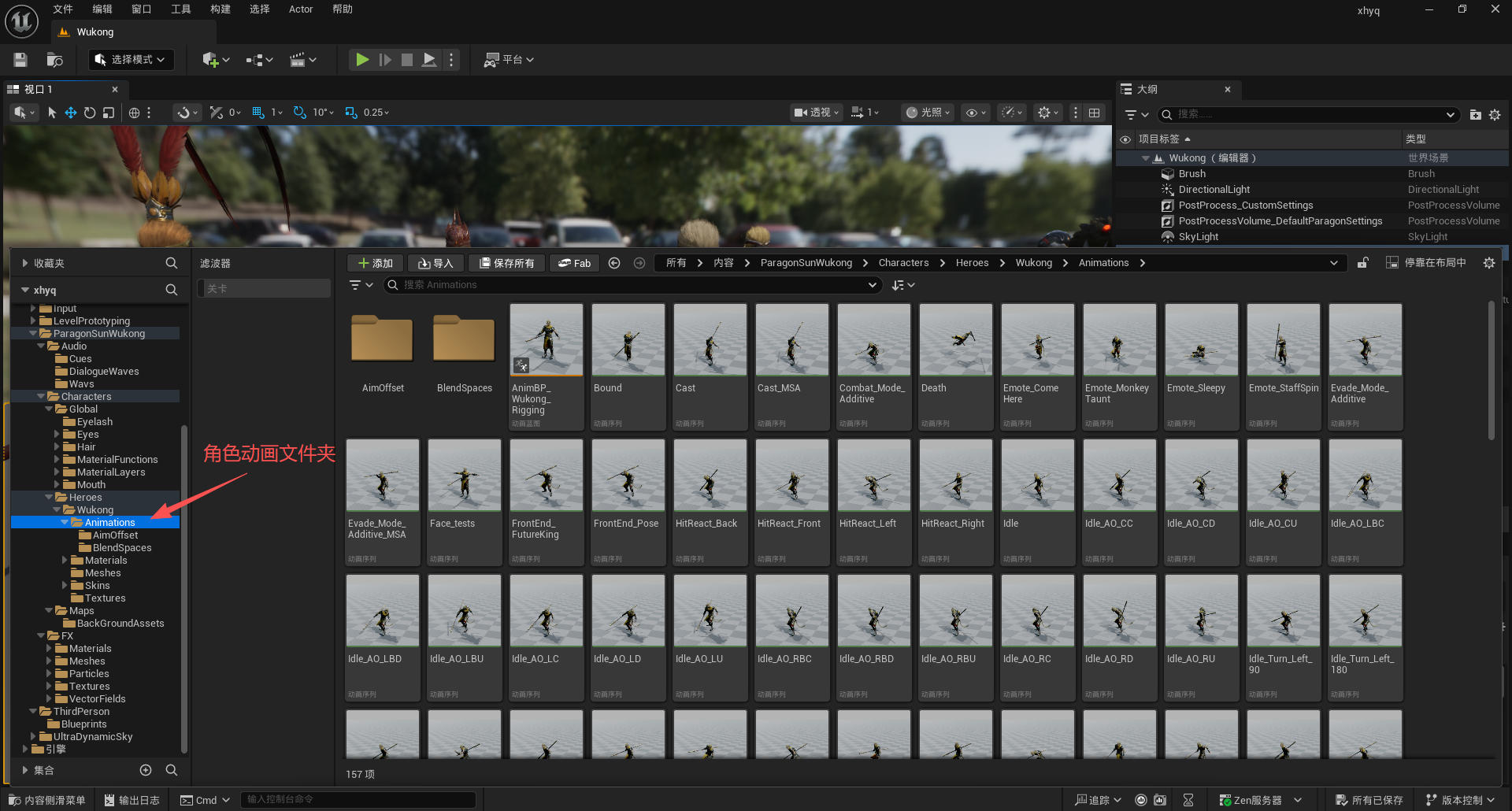This screenshot has height=811, width=1512.
Task: Click the 导入 import button
Action: click(x=435, y=263)
